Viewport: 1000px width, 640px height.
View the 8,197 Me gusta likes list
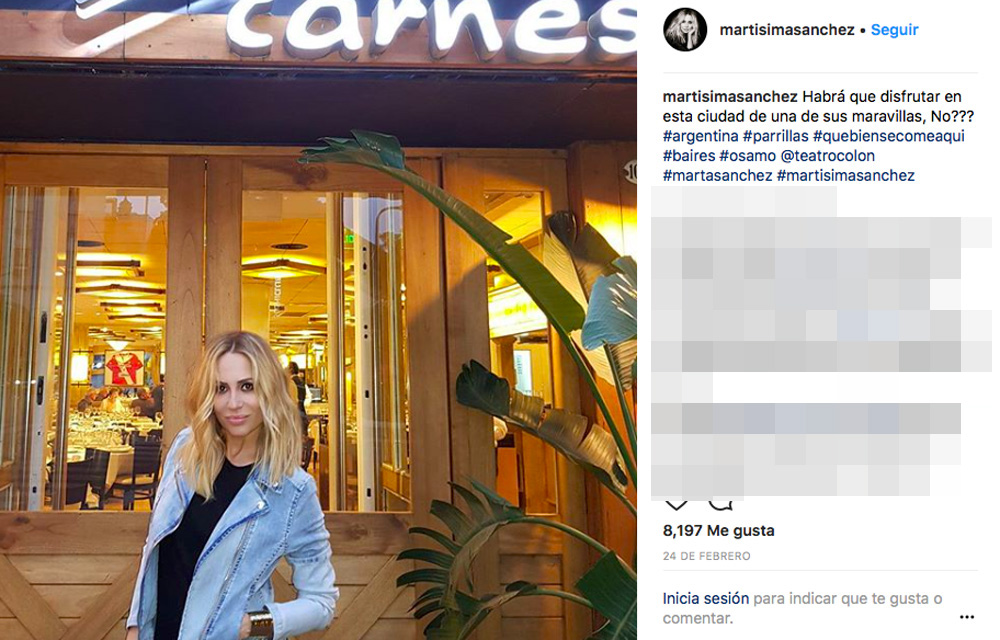[x=719, y=530]
